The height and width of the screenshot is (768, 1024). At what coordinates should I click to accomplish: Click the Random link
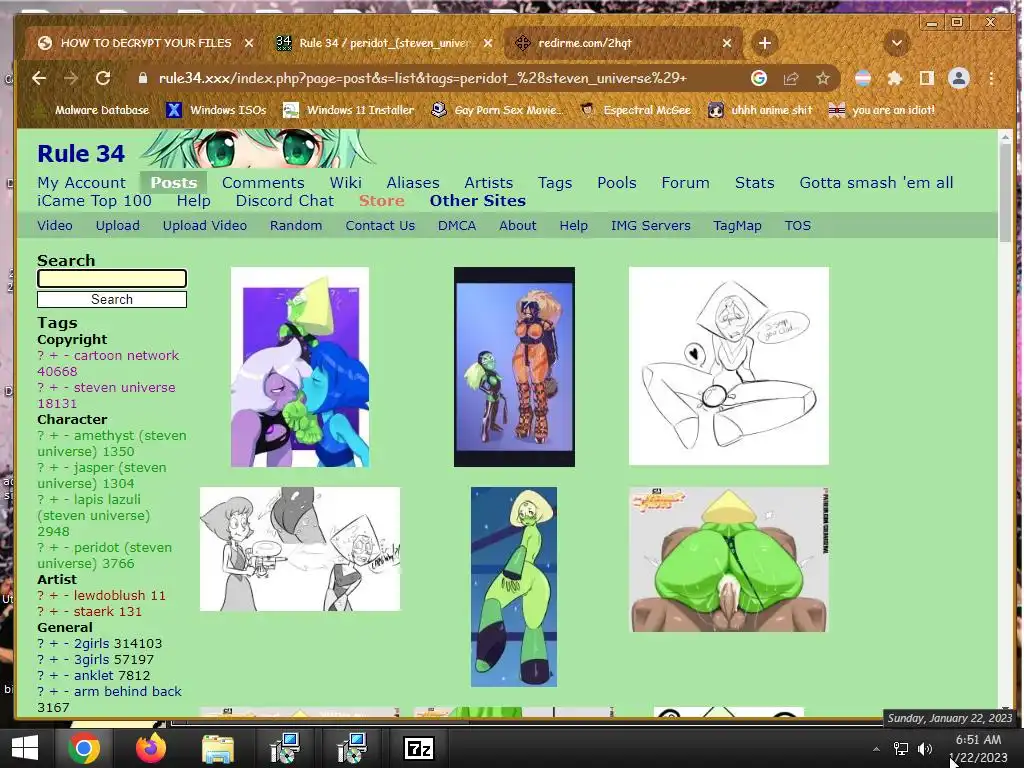point(296,226)
